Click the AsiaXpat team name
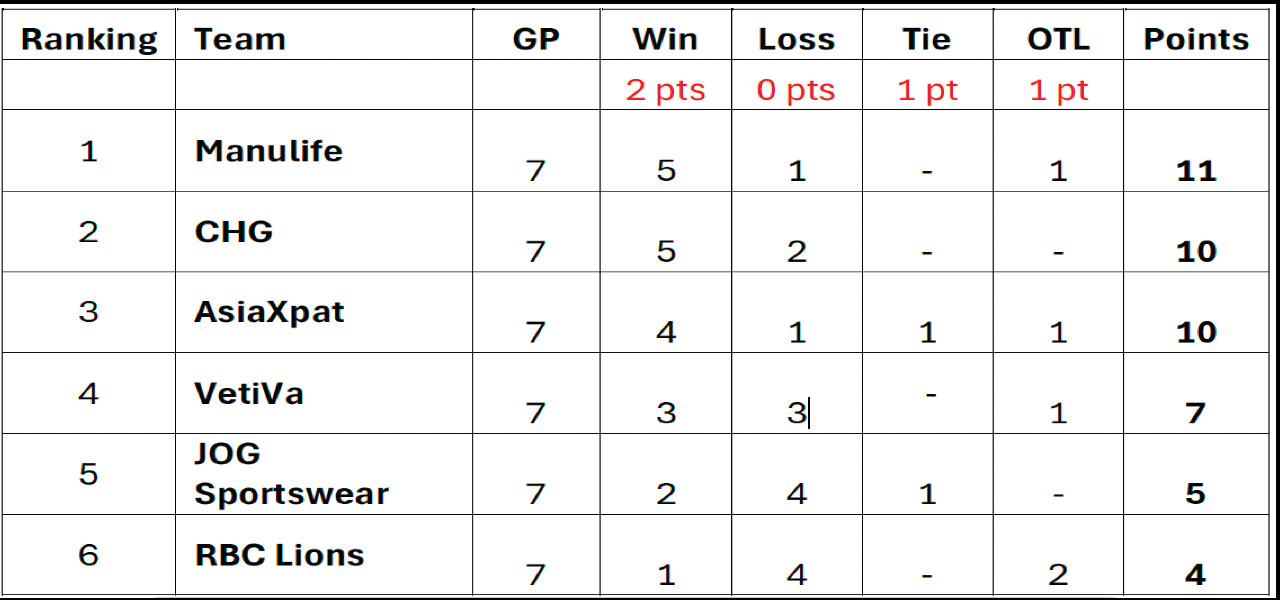 pos(269,312)
